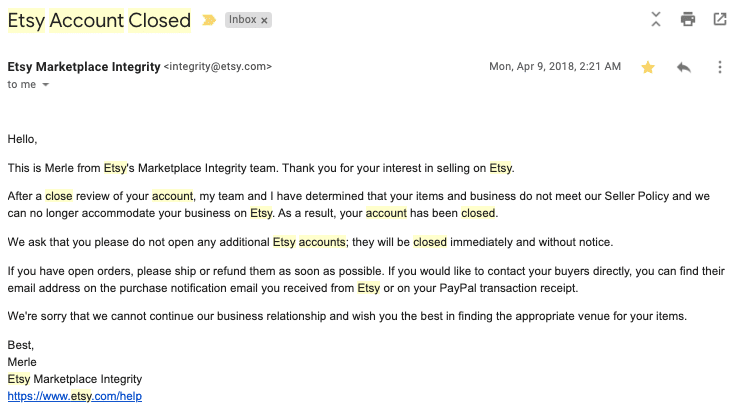Remove the Inbox label with the x

pyautogui.click(x=264, y=20)
